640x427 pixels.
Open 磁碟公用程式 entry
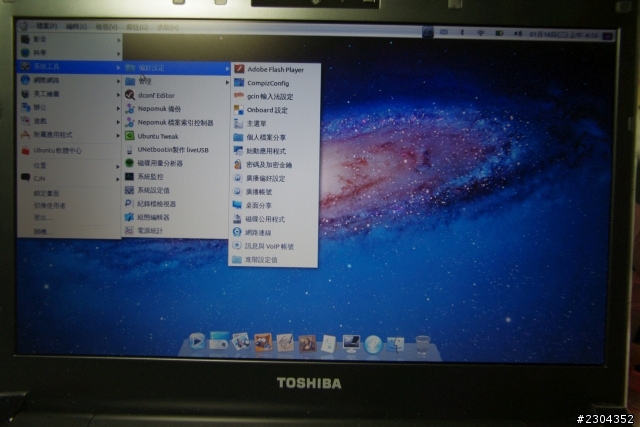coord(274,219)
